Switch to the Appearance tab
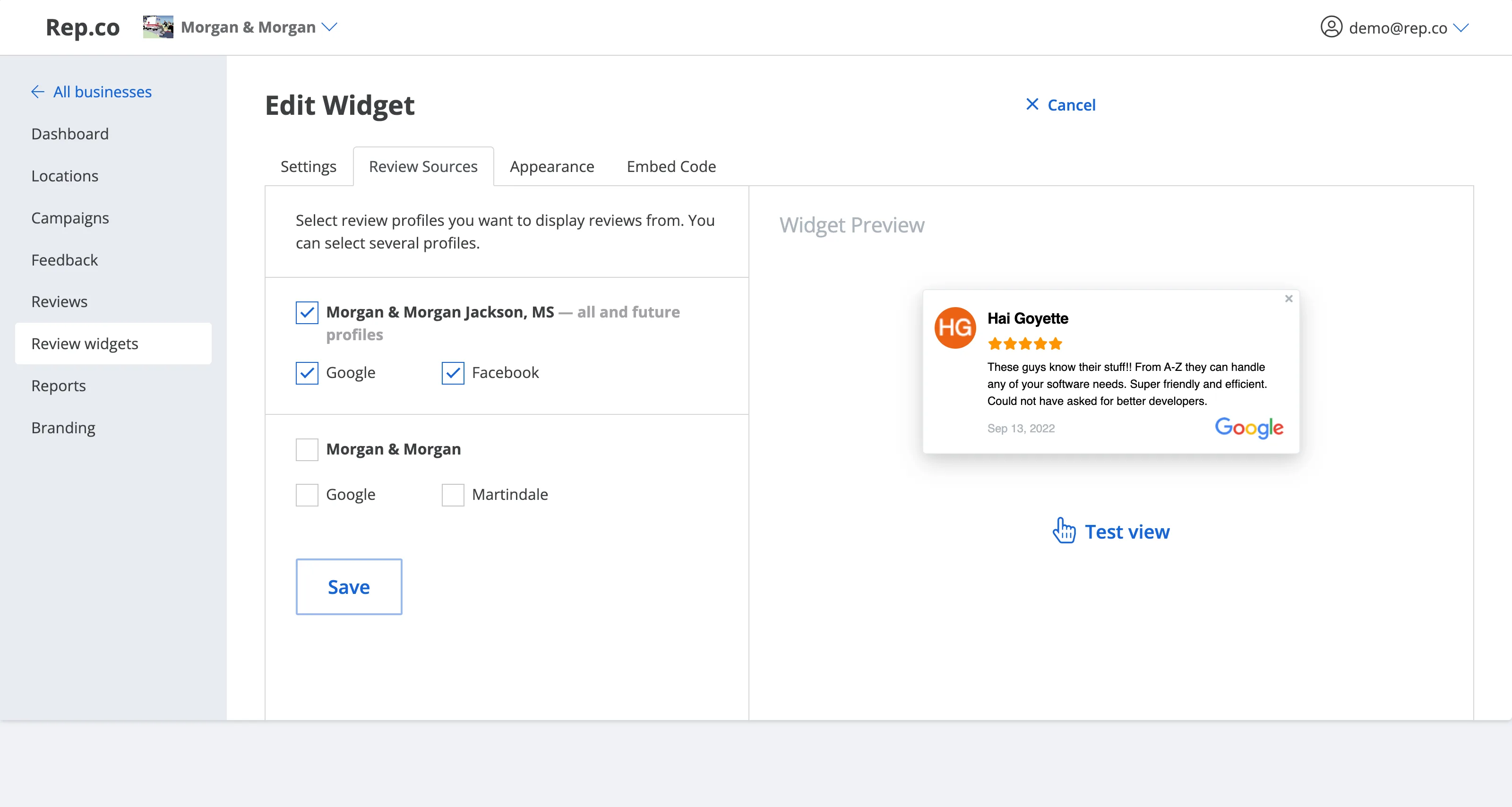The height and width of the screenshot is (807, 1512). click(x=551, y=167)
